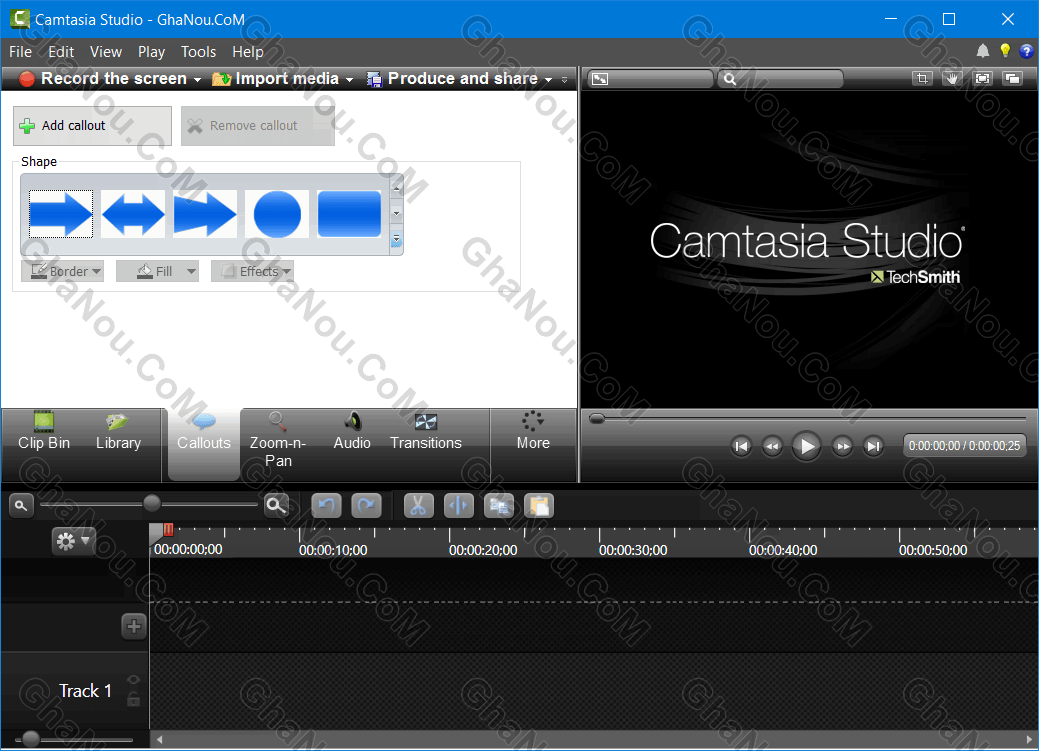This screenshot has height=751, width=1039.
Task: Expand Produce and share dropdown arrow
Action: pos(549,80)
